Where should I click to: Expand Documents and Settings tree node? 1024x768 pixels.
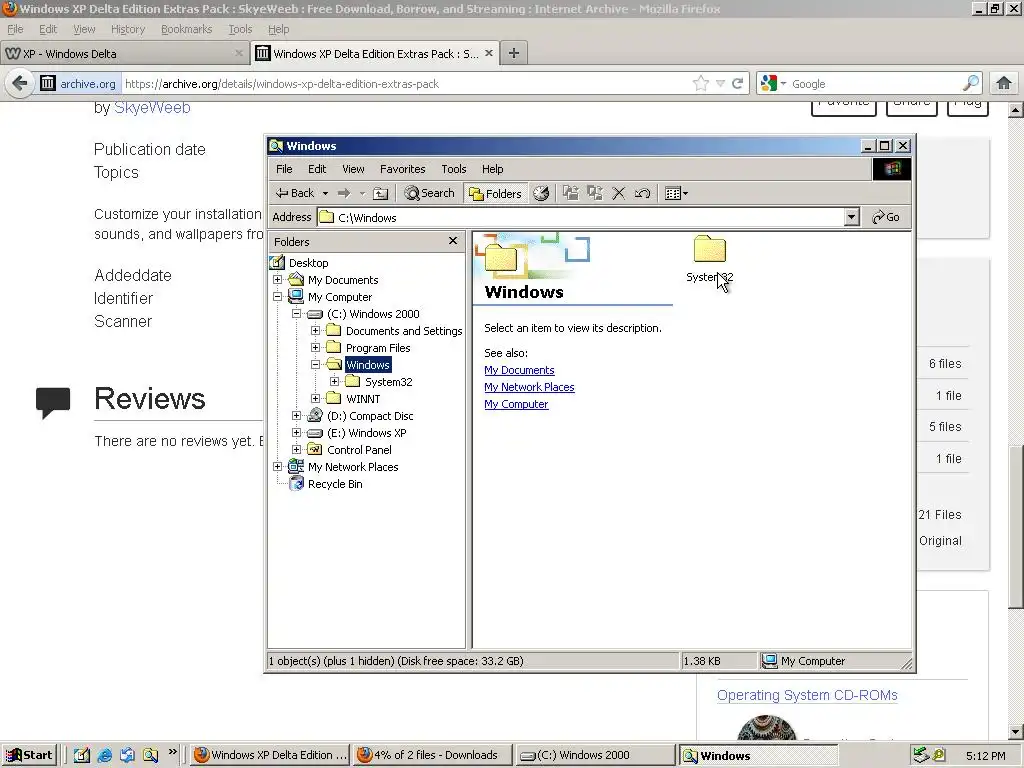click(315, 330)
